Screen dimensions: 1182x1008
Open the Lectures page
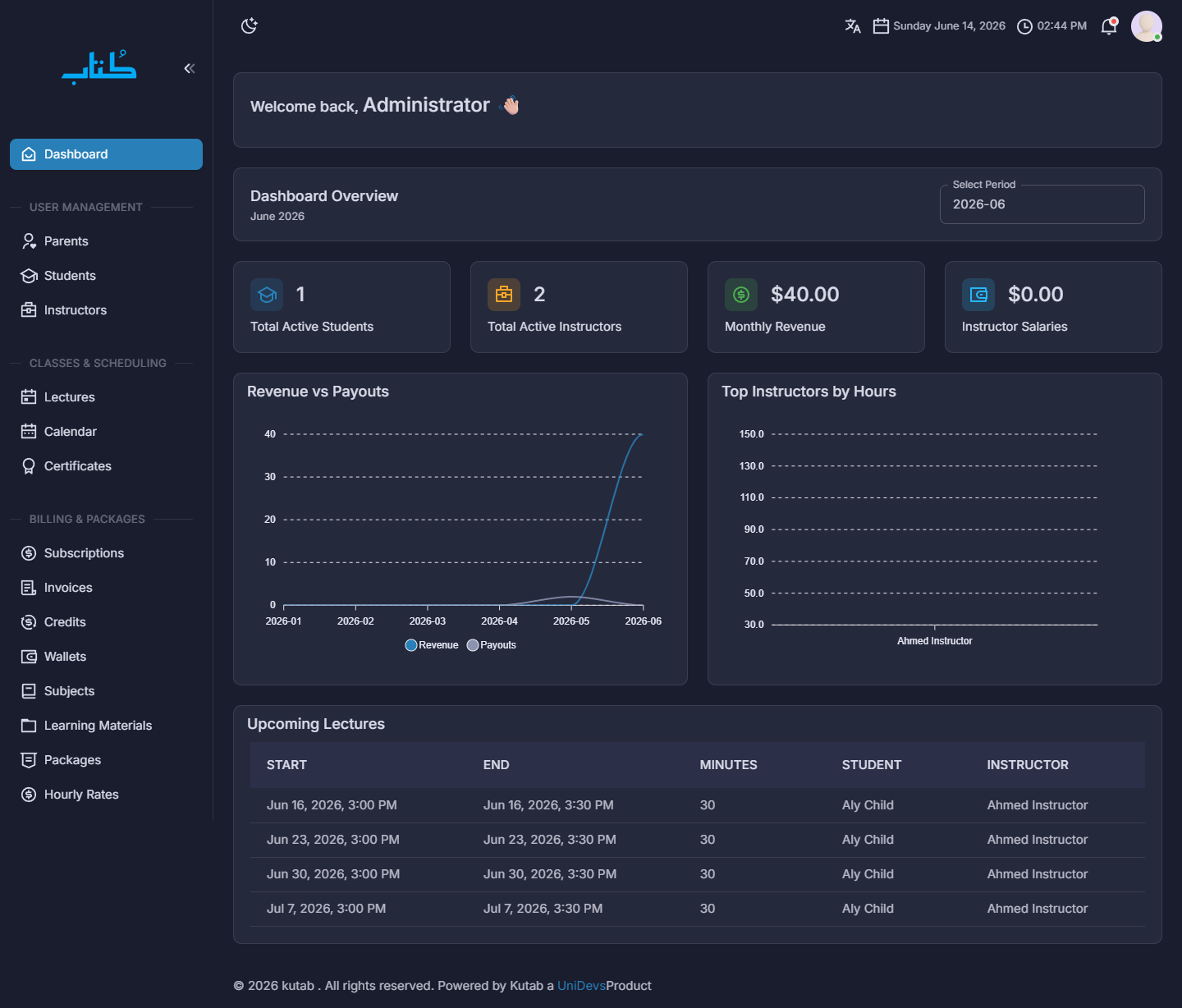coord(106,397)
